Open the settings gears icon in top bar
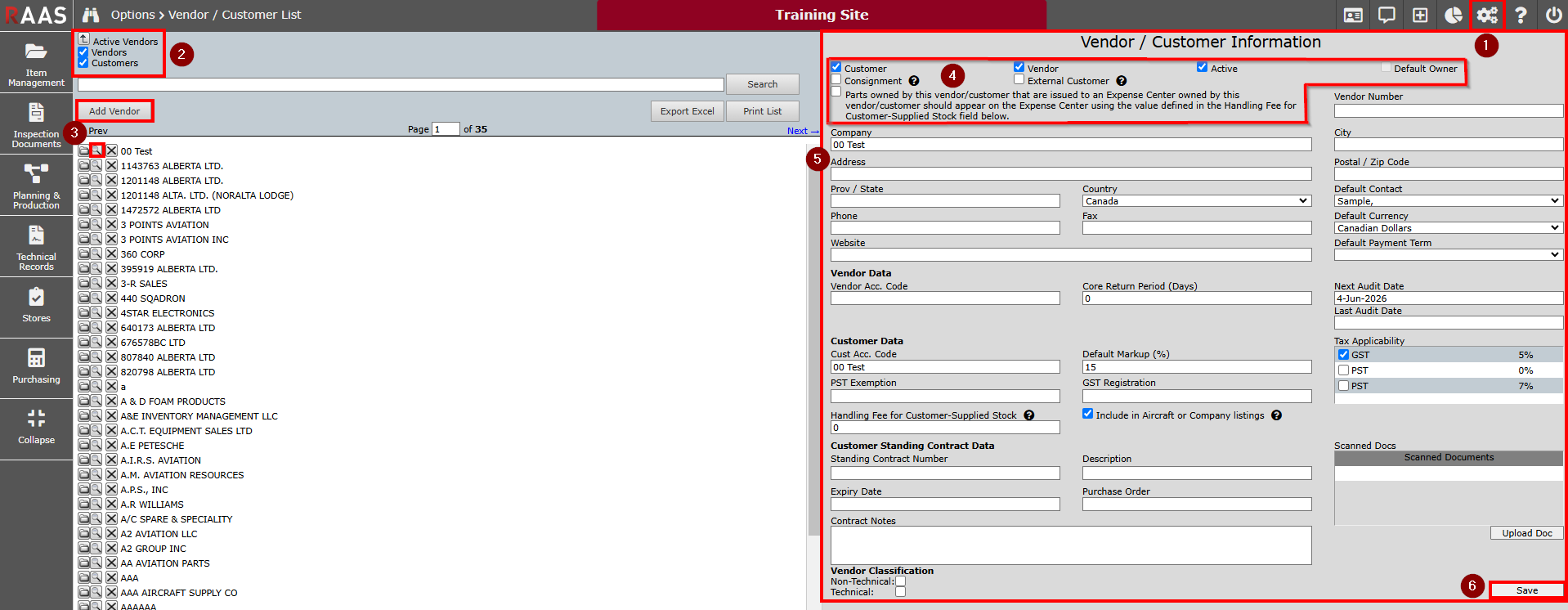Image resolution: width=1568 pixels, height=610 pixels. click(x=1486, y=16)
